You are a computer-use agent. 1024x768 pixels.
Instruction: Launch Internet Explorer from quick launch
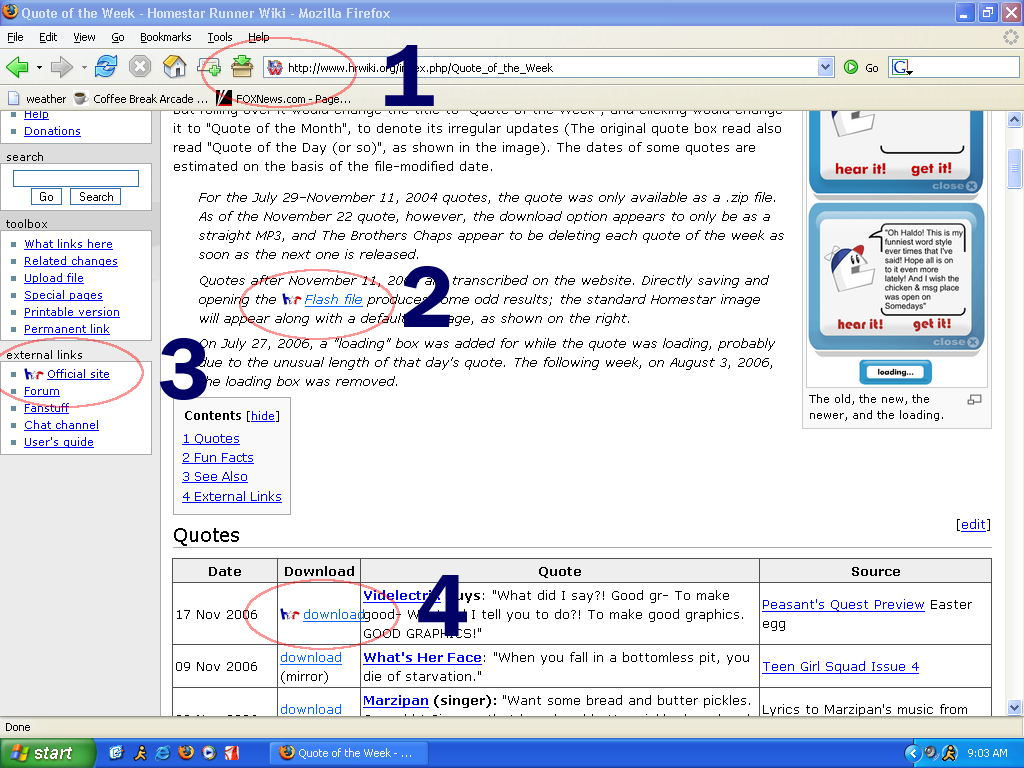(163, 752)
